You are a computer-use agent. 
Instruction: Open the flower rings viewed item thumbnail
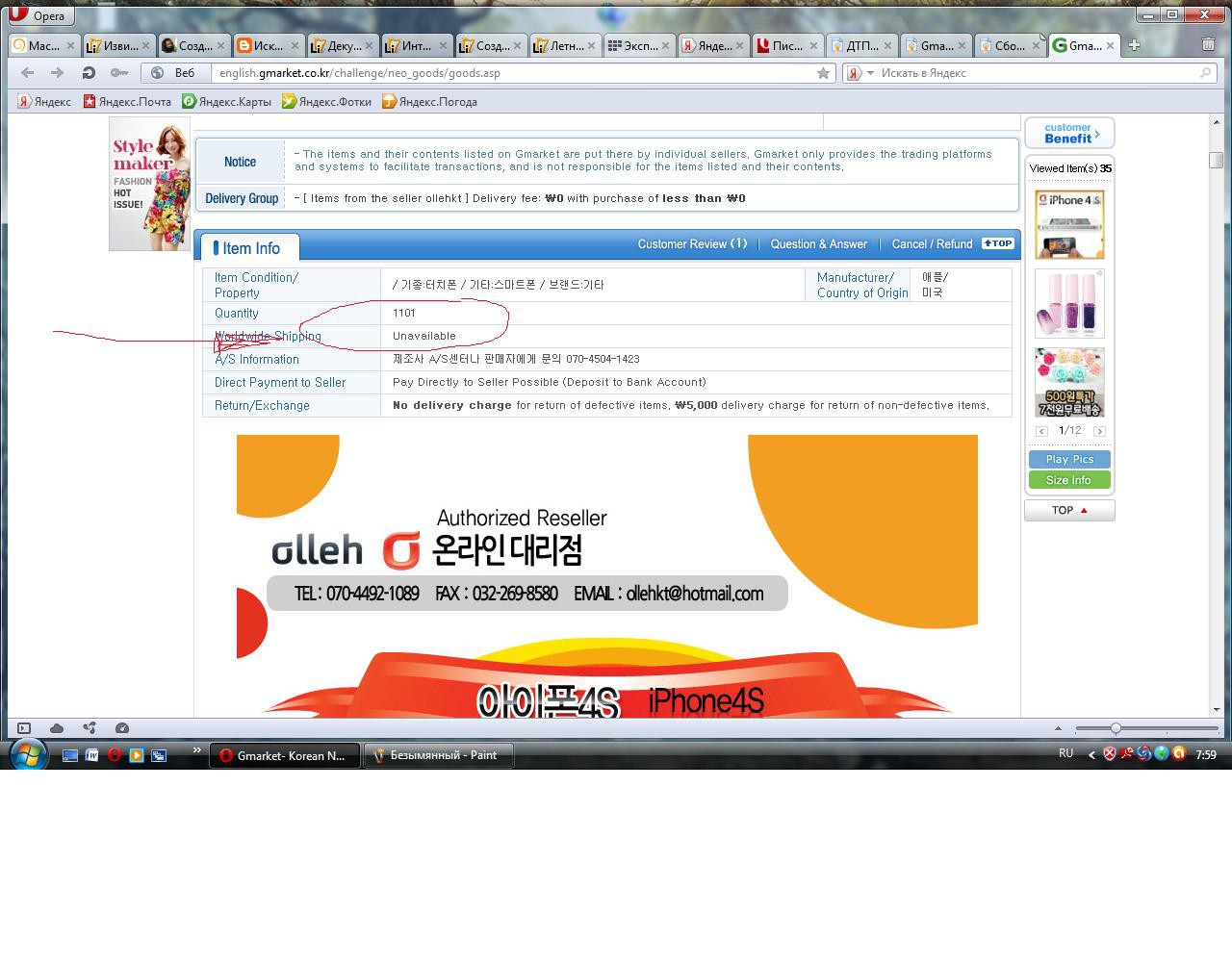pos(1069,382)
